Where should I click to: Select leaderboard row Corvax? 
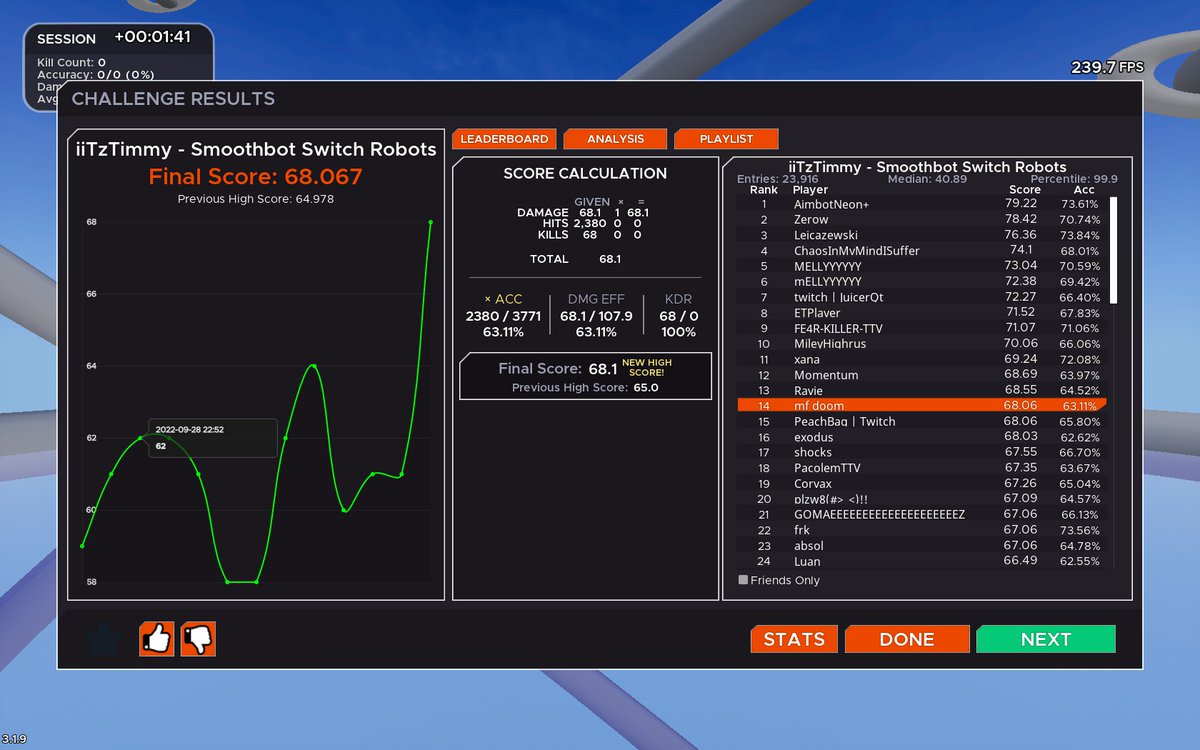pyautogui.click(x=923, y=484)
